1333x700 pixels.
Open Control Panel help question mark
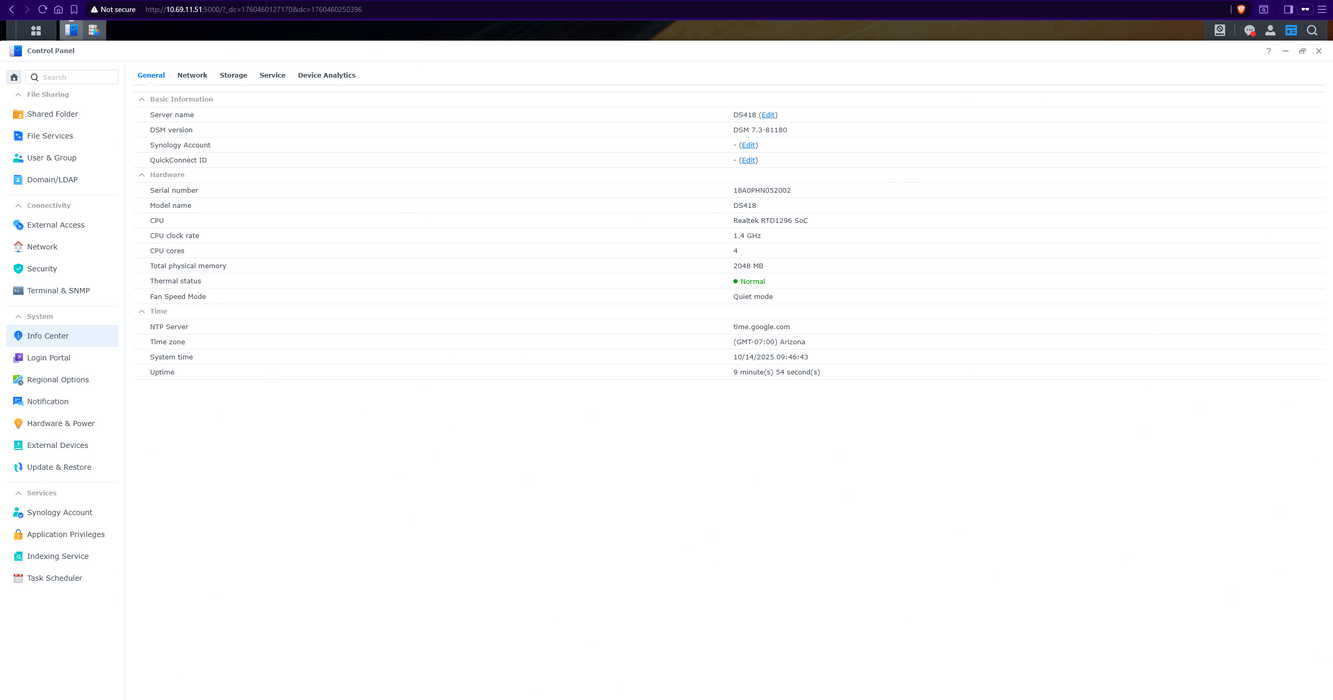pyautogui.click(x=1269, y=51)
